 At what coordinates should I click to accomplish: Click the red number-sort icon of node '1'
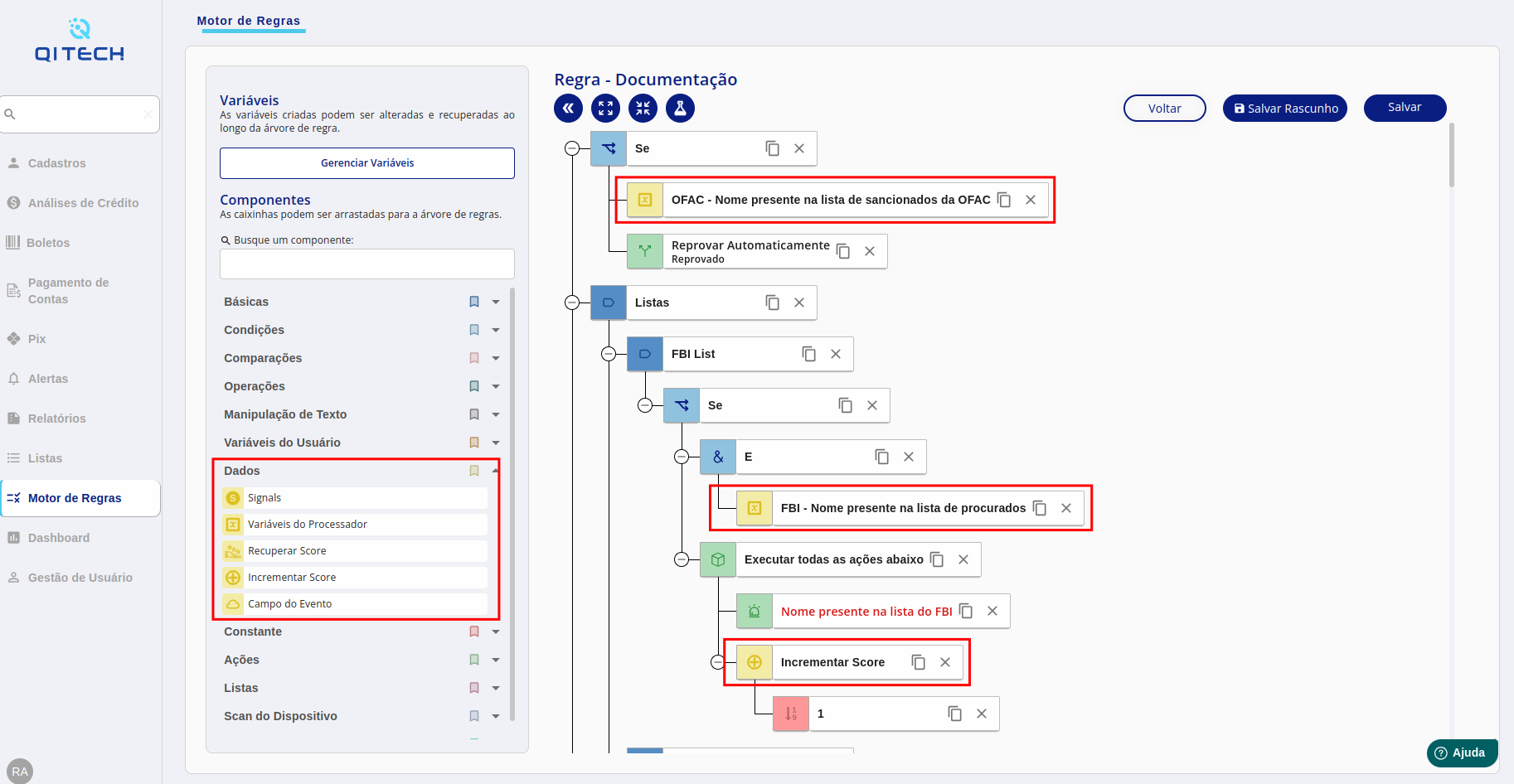pos(791,714)
